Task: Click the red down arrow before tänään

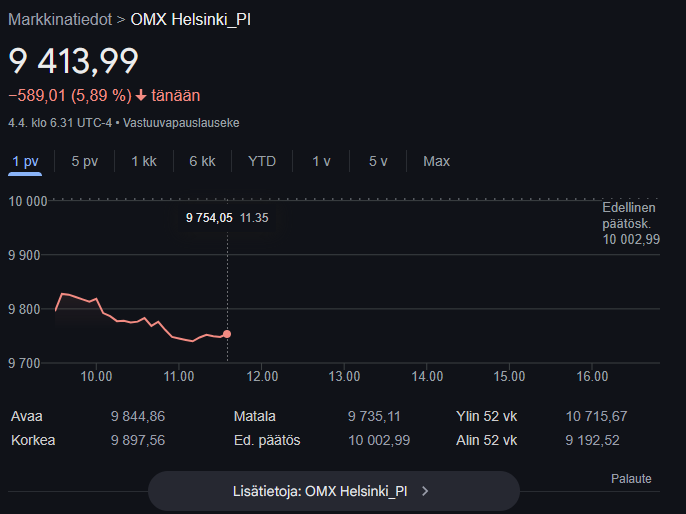Action: [x=141, y=95]
